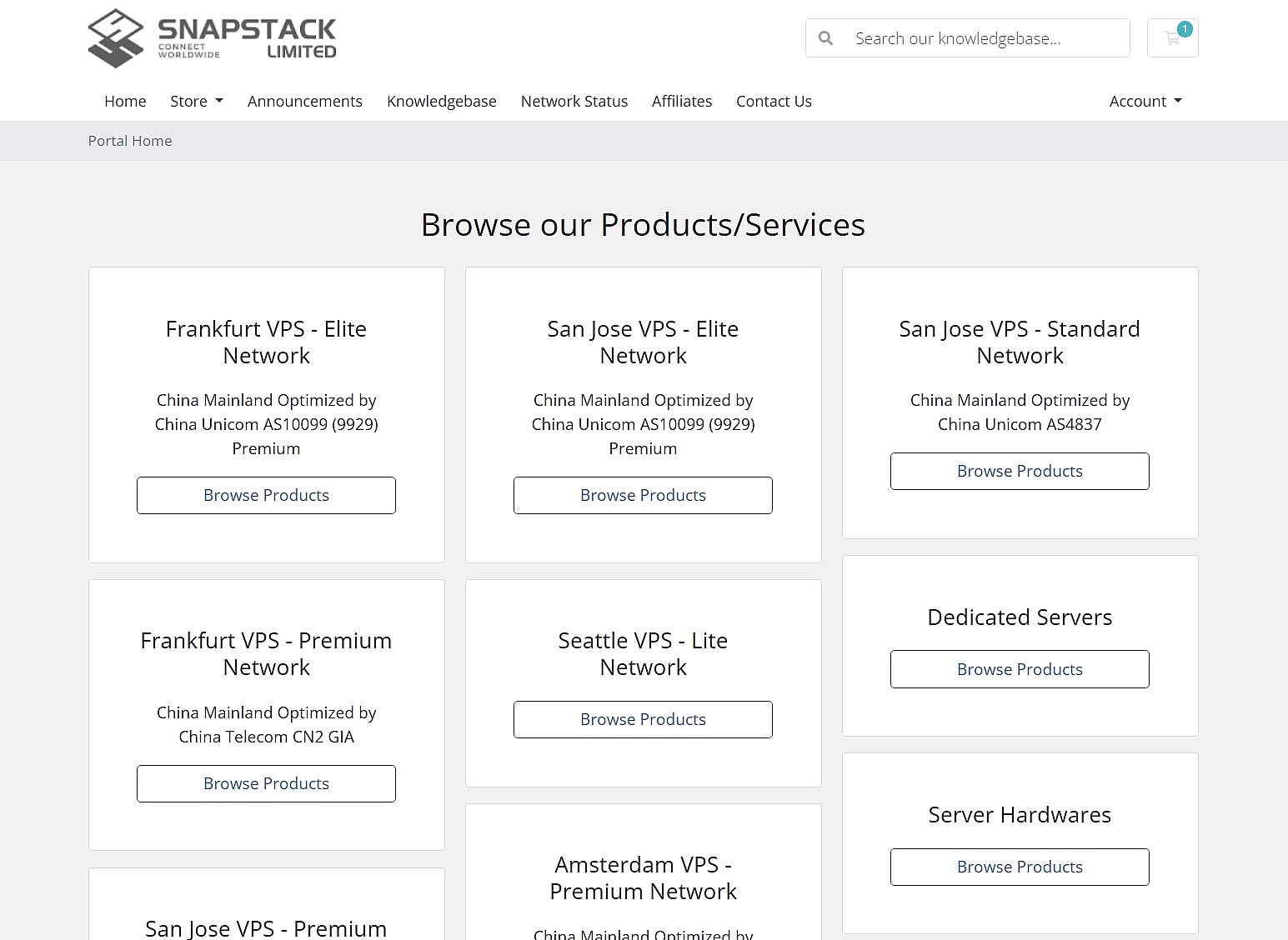This screenshot has width=1288, height=940.
Task: Open the Affiliates menu link
Action: coord(681,101)
